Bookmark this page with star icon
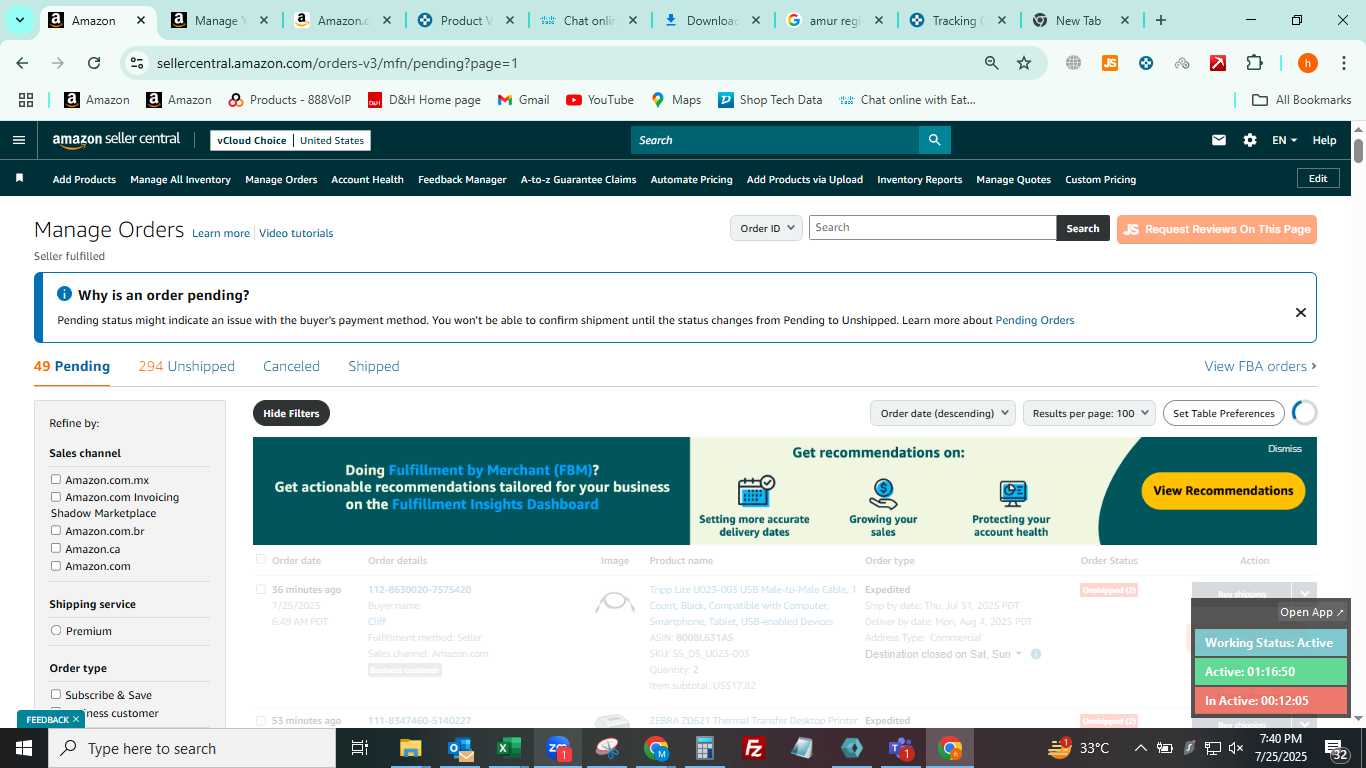Viewport: 1366px width, 768px height. (1024, 63)
